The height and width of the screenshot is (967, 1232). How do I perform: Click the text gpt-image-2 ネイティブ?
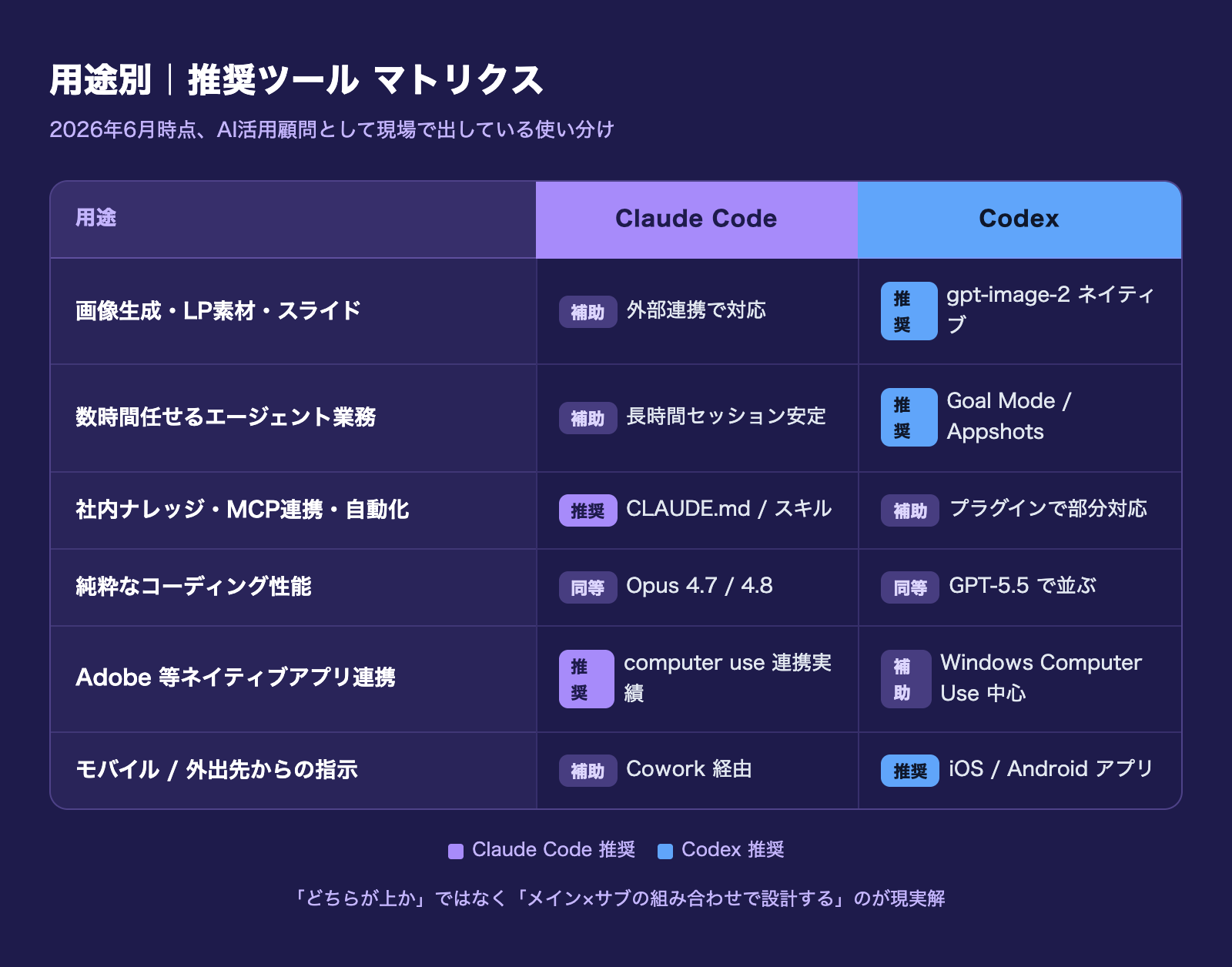click(1050, 310)
